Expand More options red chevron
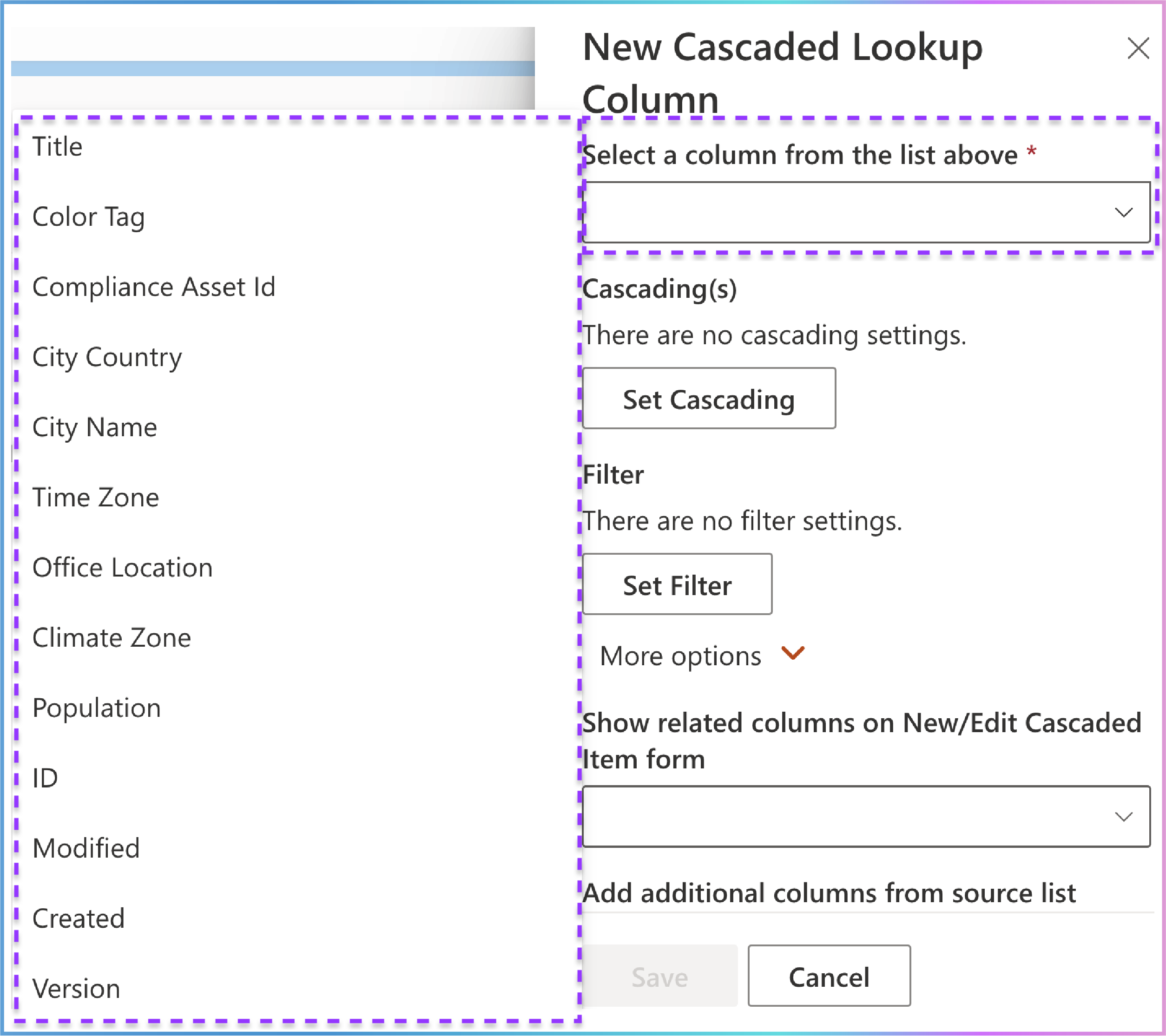Screen dimensions: 1166x1036 click(x=792, y=653)
